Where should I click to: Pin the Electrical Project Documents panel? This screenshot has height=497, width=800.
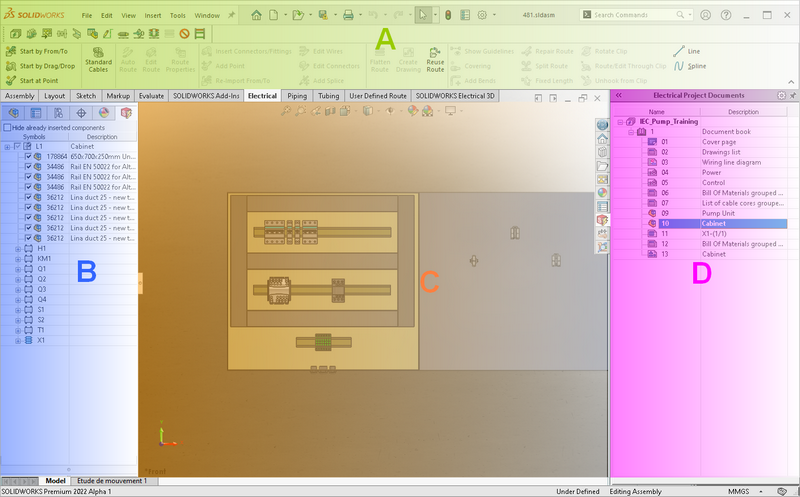coord(793,95)
